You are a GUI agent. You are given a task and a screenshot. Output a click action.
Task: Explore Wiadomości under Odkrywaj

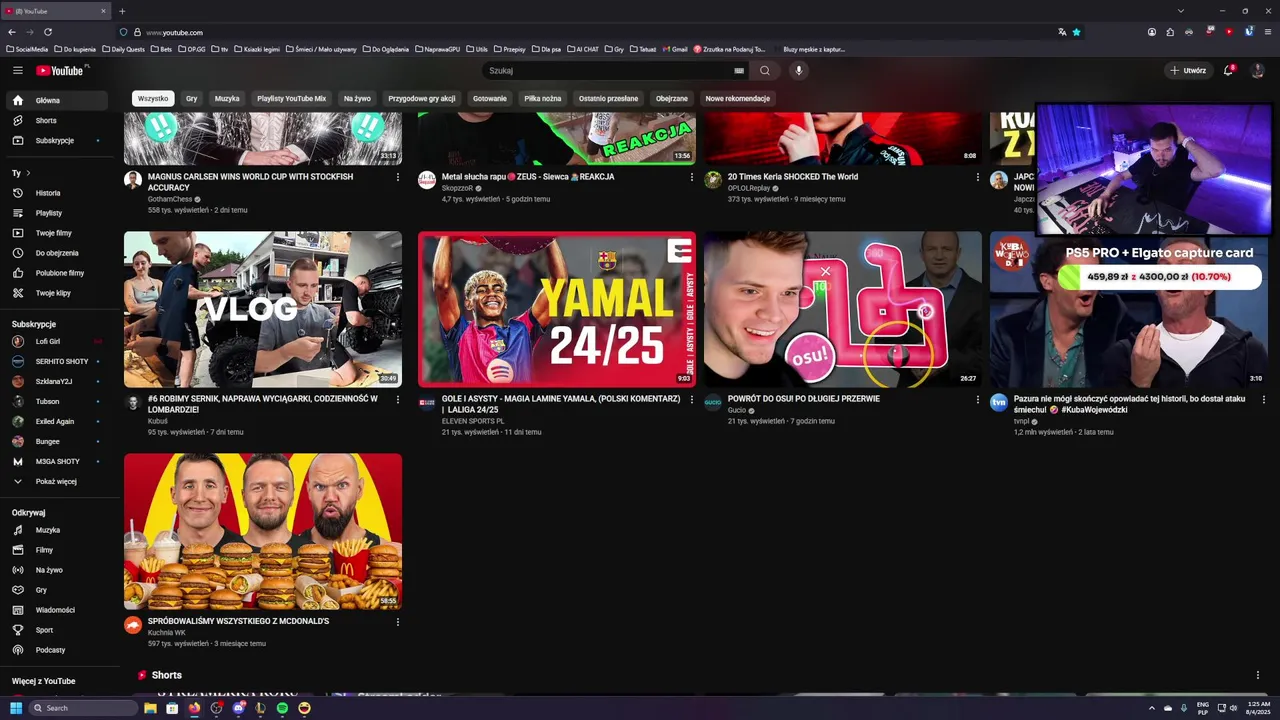point(56,610)
